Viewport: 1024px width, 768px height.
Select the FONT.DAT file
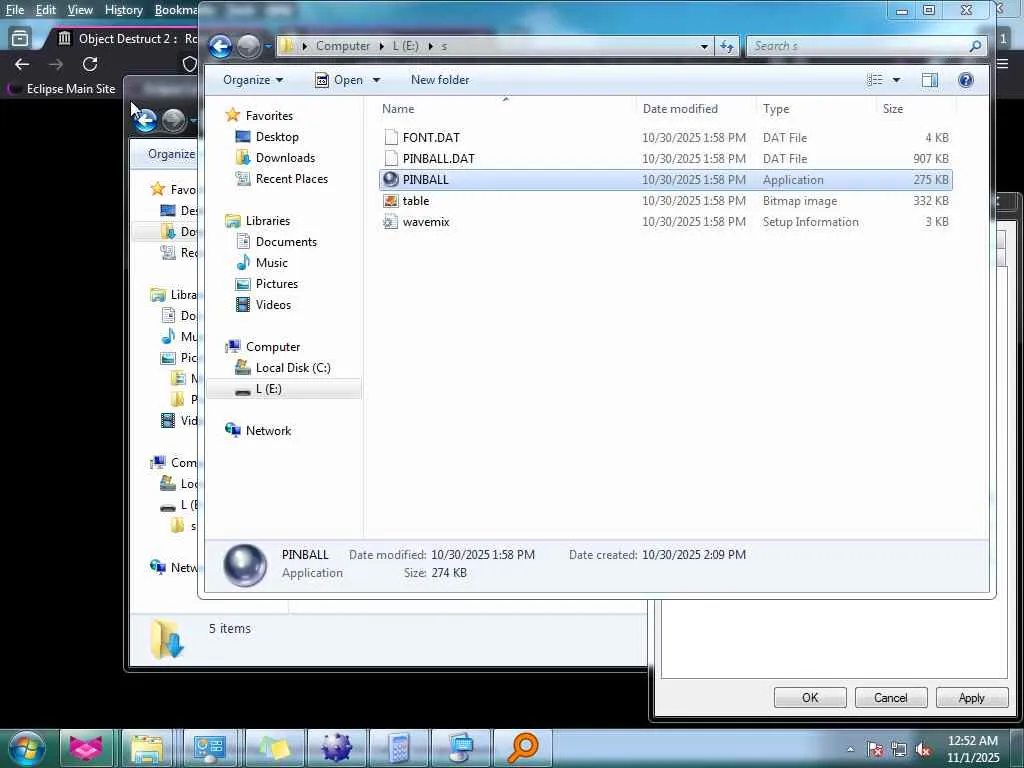pos(665,138)
